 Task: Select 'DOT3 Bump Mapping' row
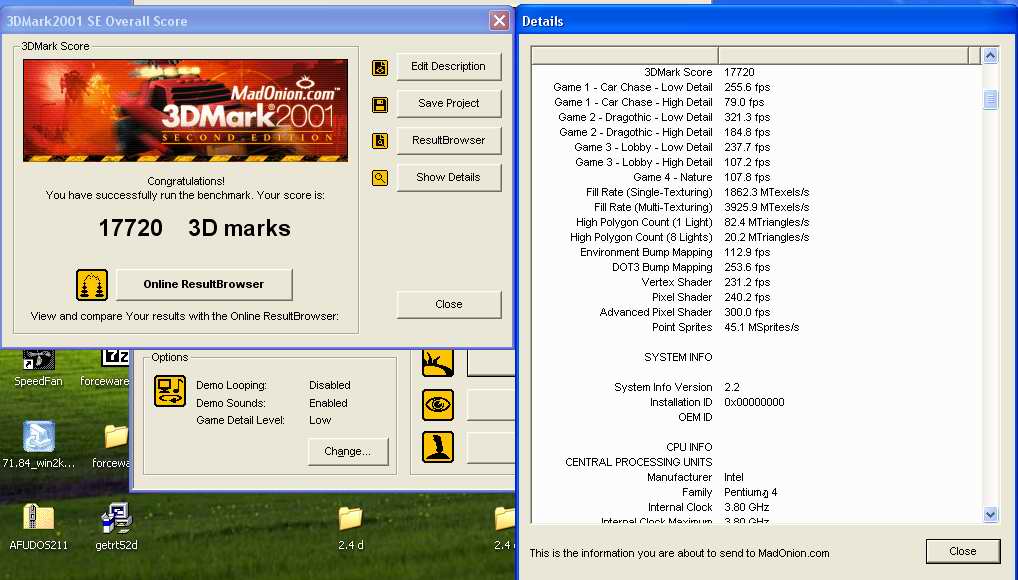tap(756, 267)
